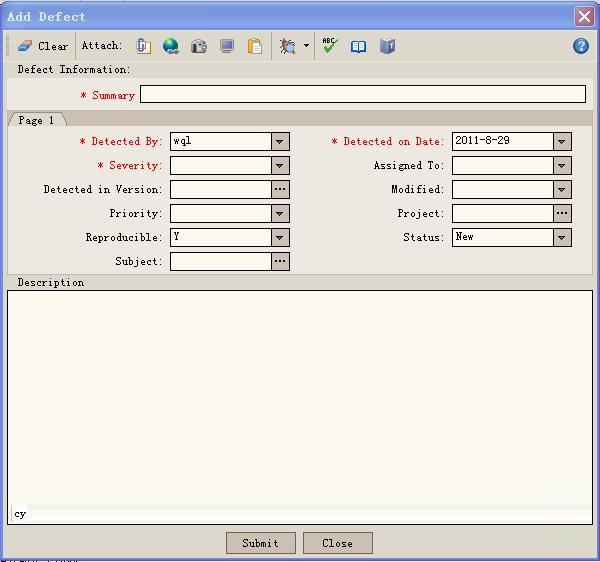Attach a file using paperclip icon
Screen dimensions: 600x562
coord(143,46)
